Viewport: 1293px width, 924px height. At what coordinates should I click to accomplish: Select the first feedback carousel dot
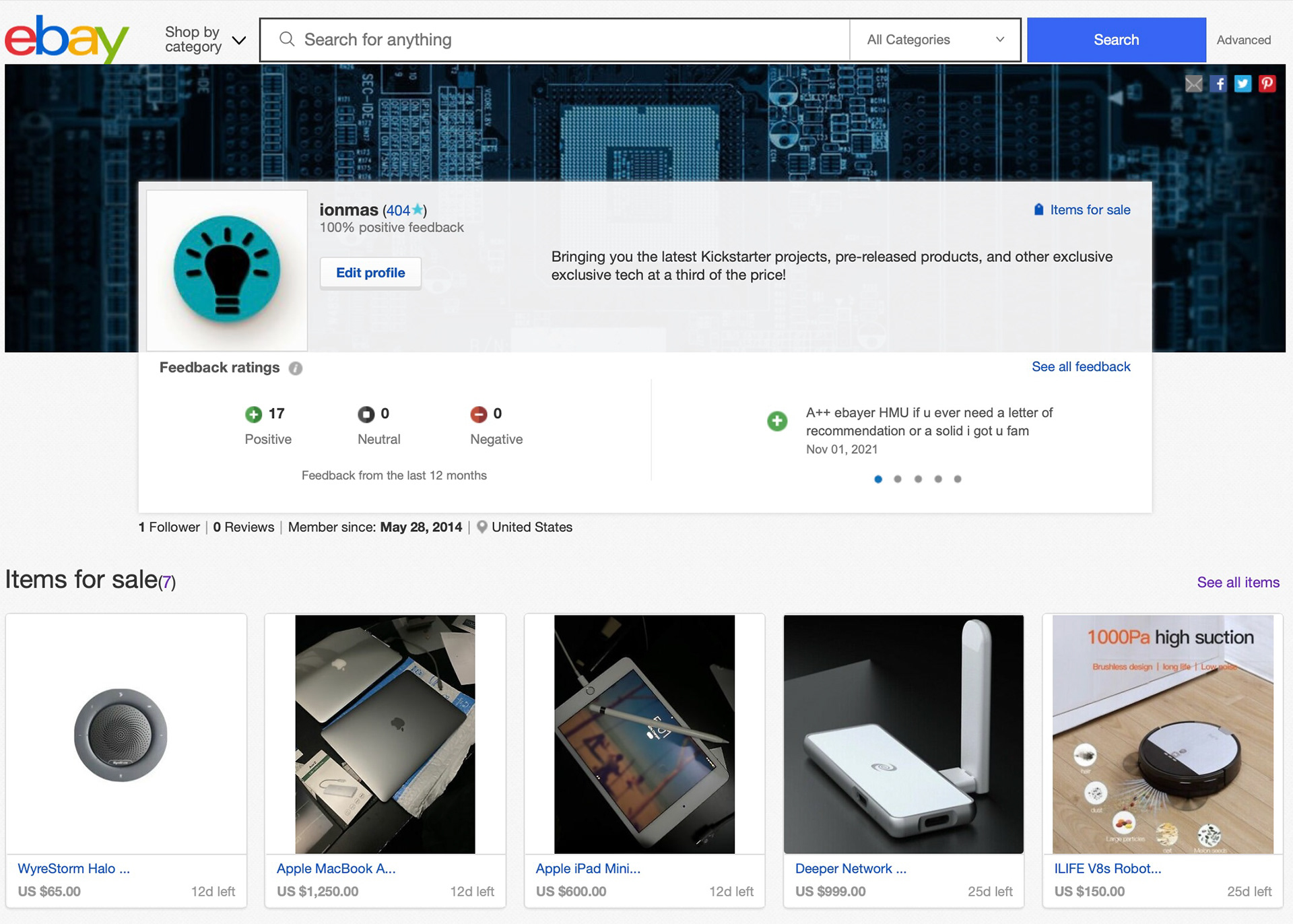[x=878, y=479]
